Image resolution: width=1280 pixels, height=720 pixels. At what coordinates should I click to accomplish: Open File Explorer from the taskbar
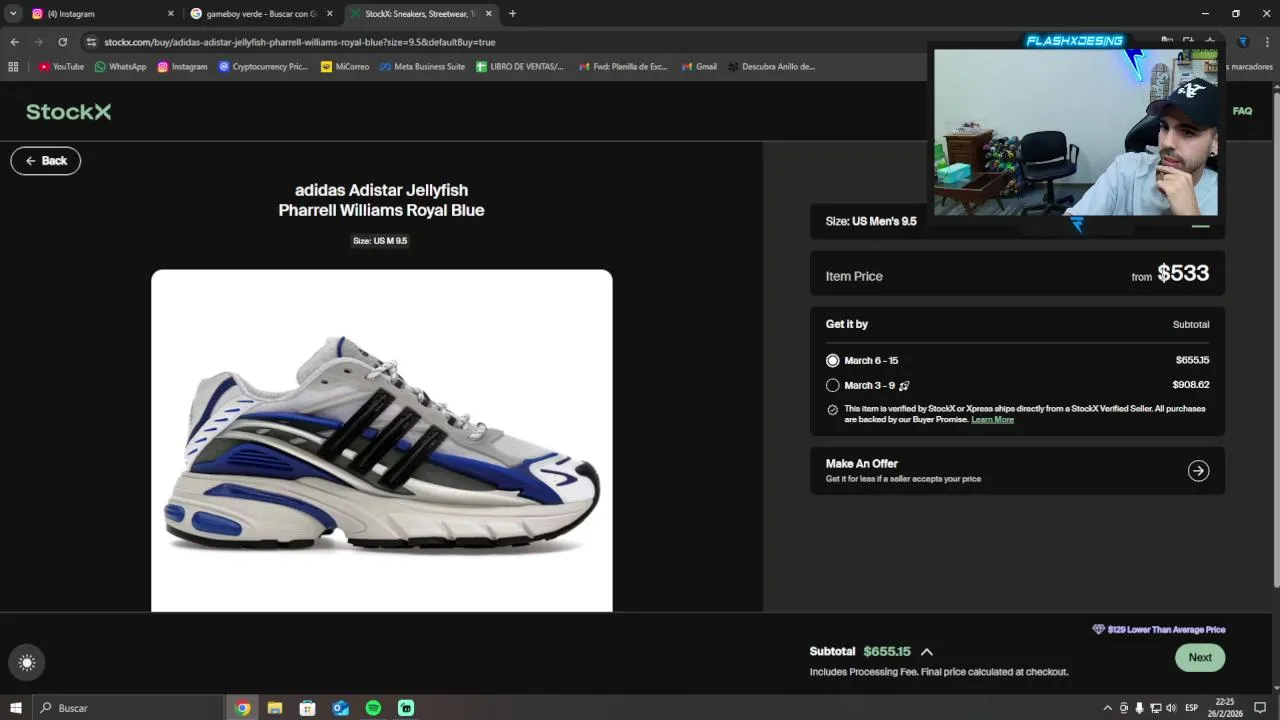click(x=275, y=708)
